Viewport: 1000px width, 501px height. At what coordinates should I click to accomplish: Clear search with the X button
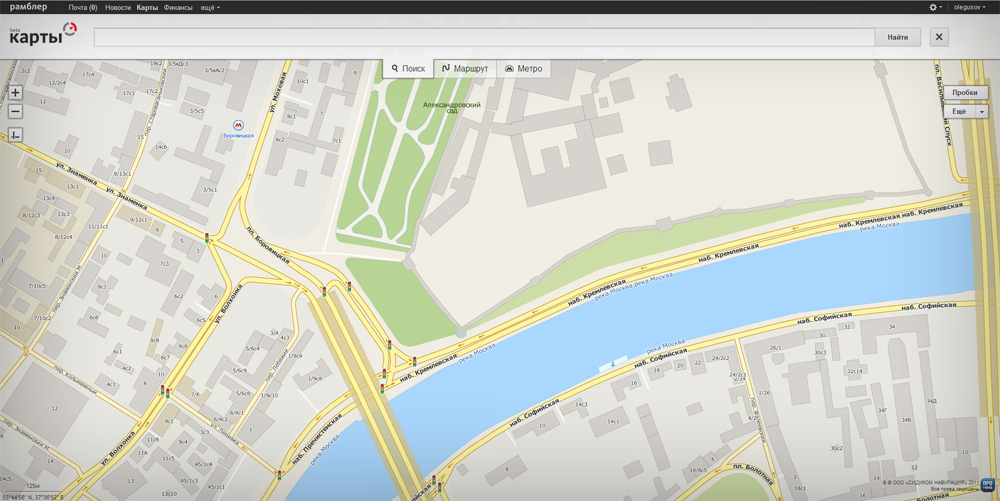point(939,37)
